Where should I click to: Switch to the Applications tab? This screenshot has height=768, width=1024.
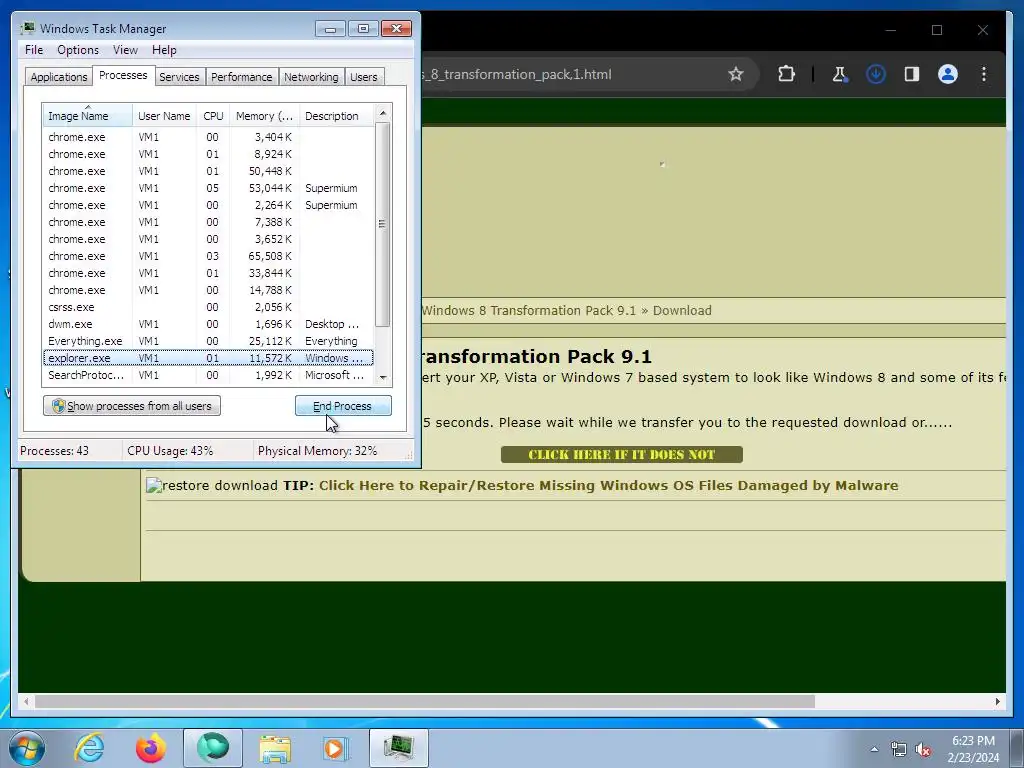tap(59, 76)
